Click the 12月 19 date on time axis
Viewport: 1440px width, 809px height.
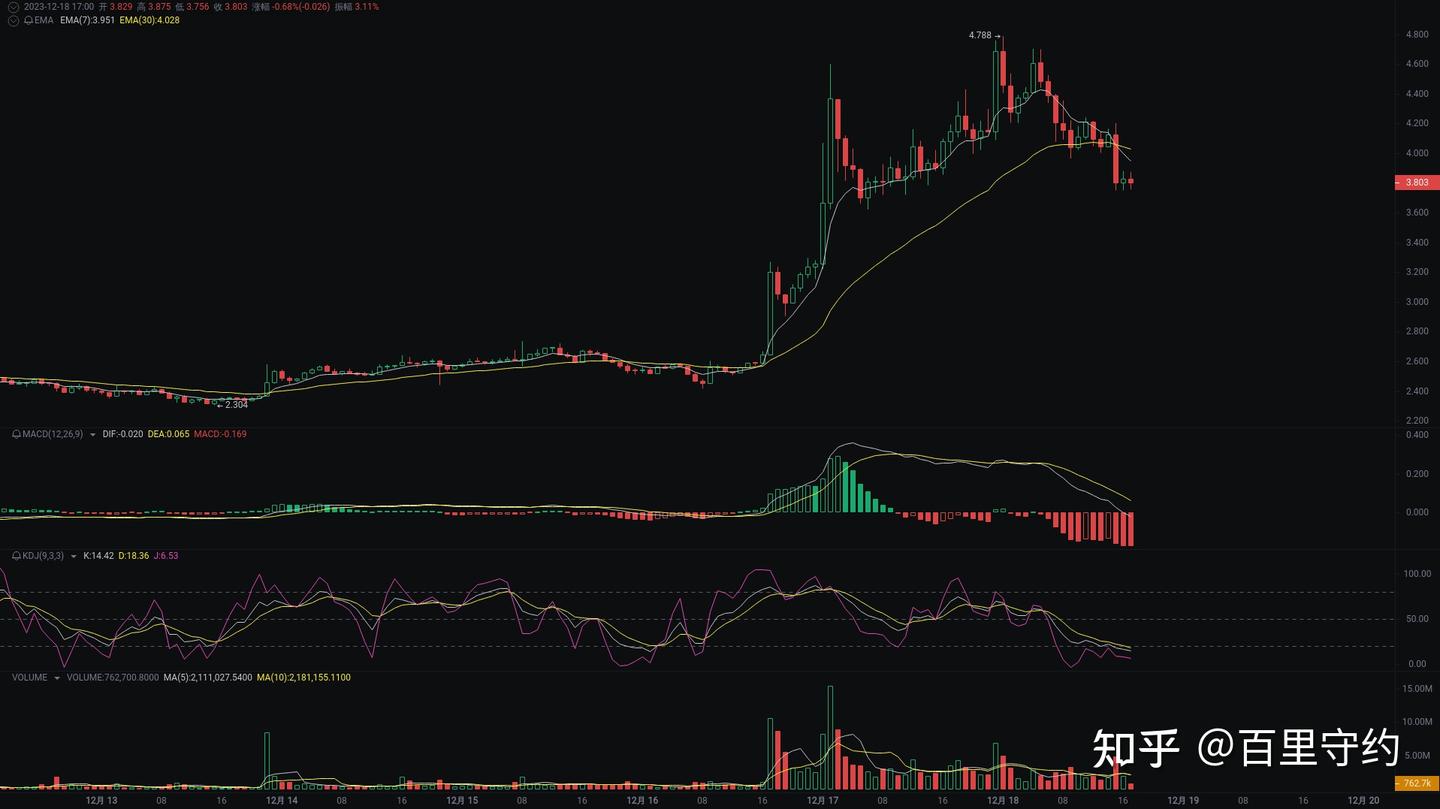pos(1183,800)
